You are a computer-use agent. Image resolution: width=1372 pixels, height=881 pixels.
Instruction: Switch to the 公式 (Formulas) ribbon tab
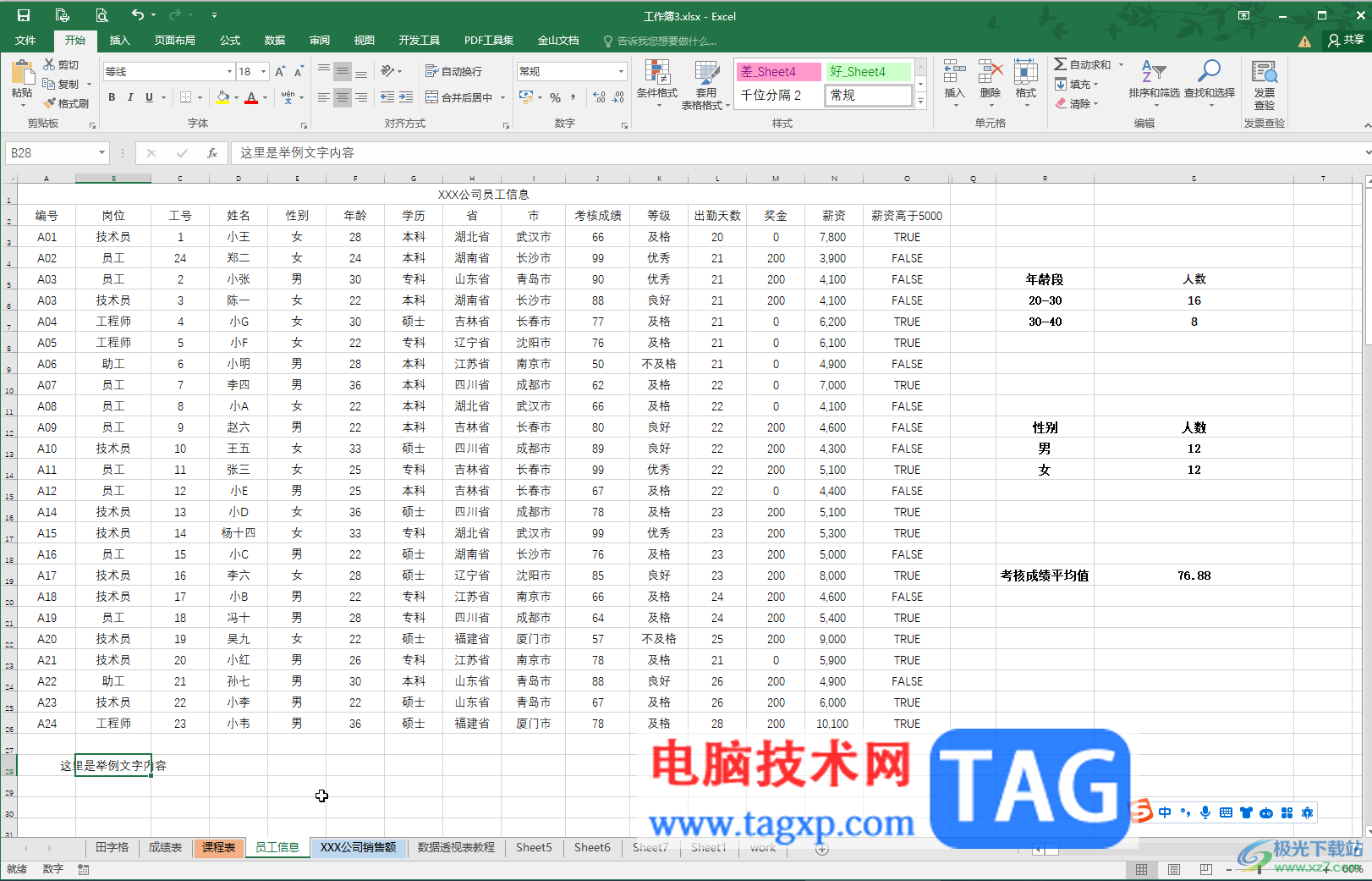(230, 40)
